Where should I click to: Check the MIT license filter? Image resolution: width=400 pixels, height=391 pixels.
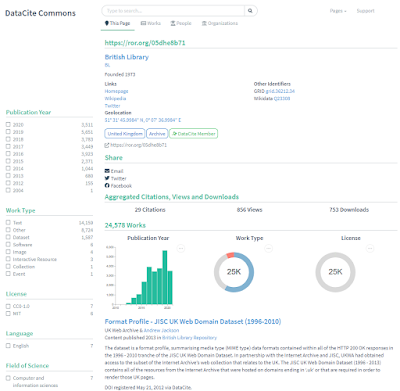(8, 313)
